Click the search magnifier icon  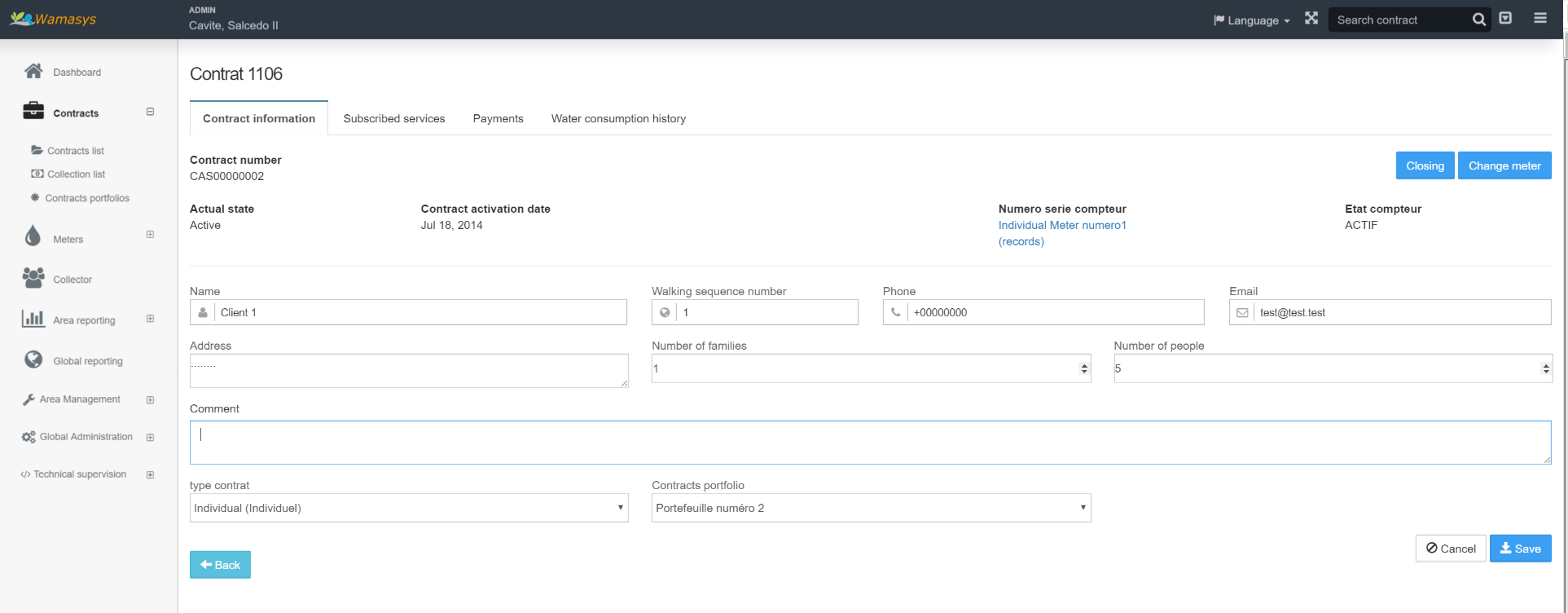(x=1479, y=20)
